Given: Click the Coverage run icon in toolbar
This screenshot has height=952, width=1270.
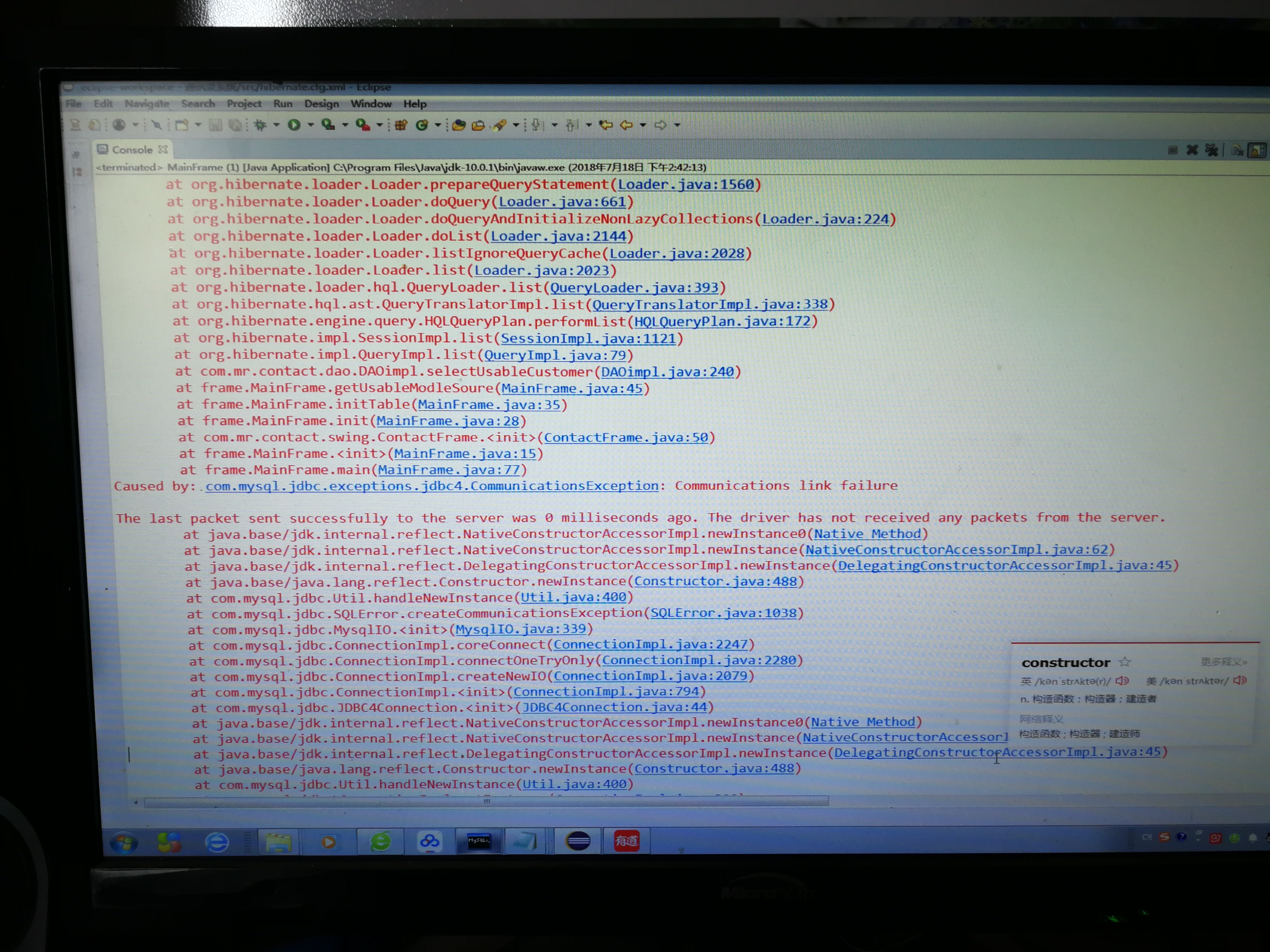Looking at the screenshot, I should point(328,124).
